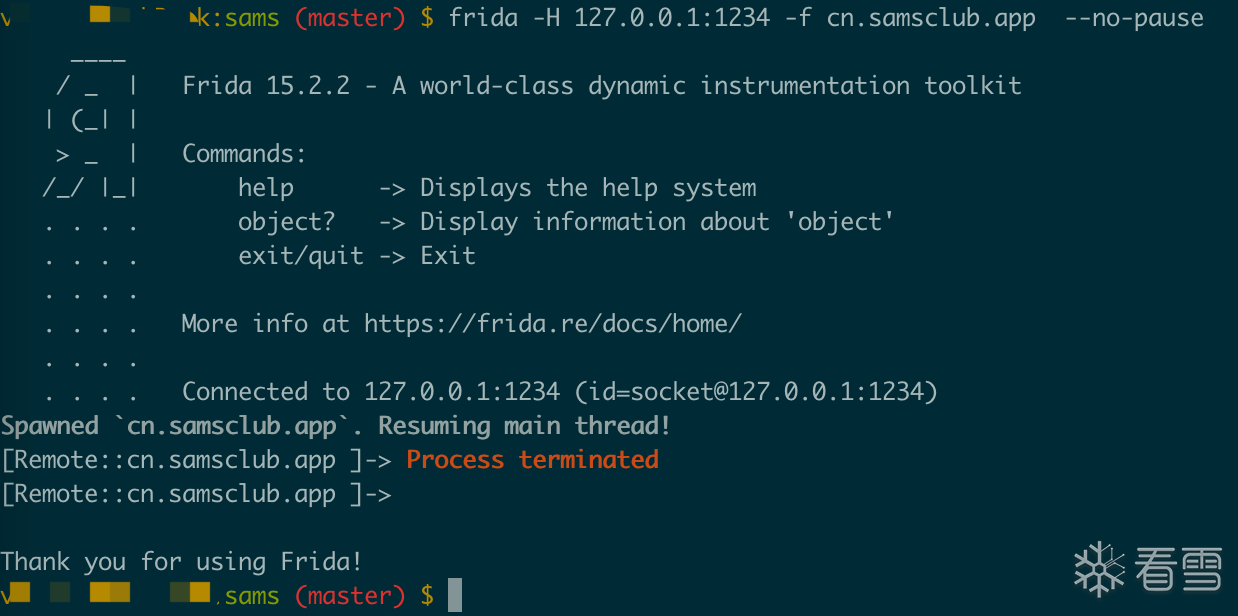Click the "id=socket@127.0.0.1:1234" text
The width and height of the screenshot is (1238, 616).
coord(755,392)
